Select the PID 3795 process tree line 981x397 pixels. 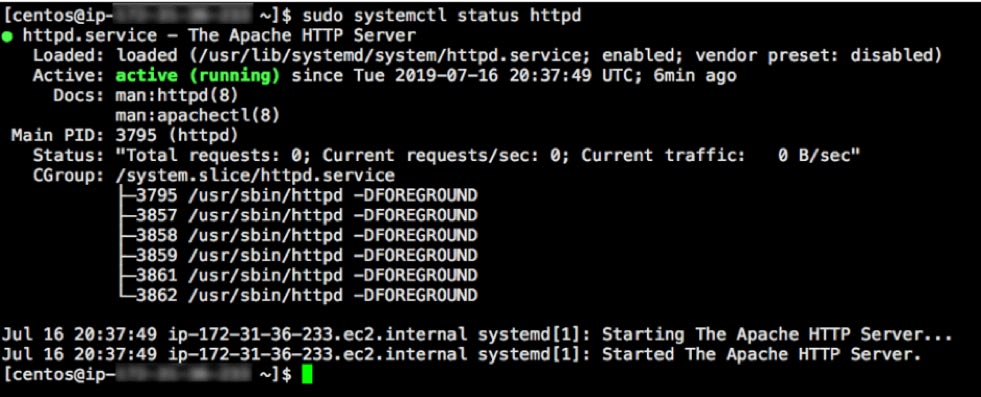[298, 196]
